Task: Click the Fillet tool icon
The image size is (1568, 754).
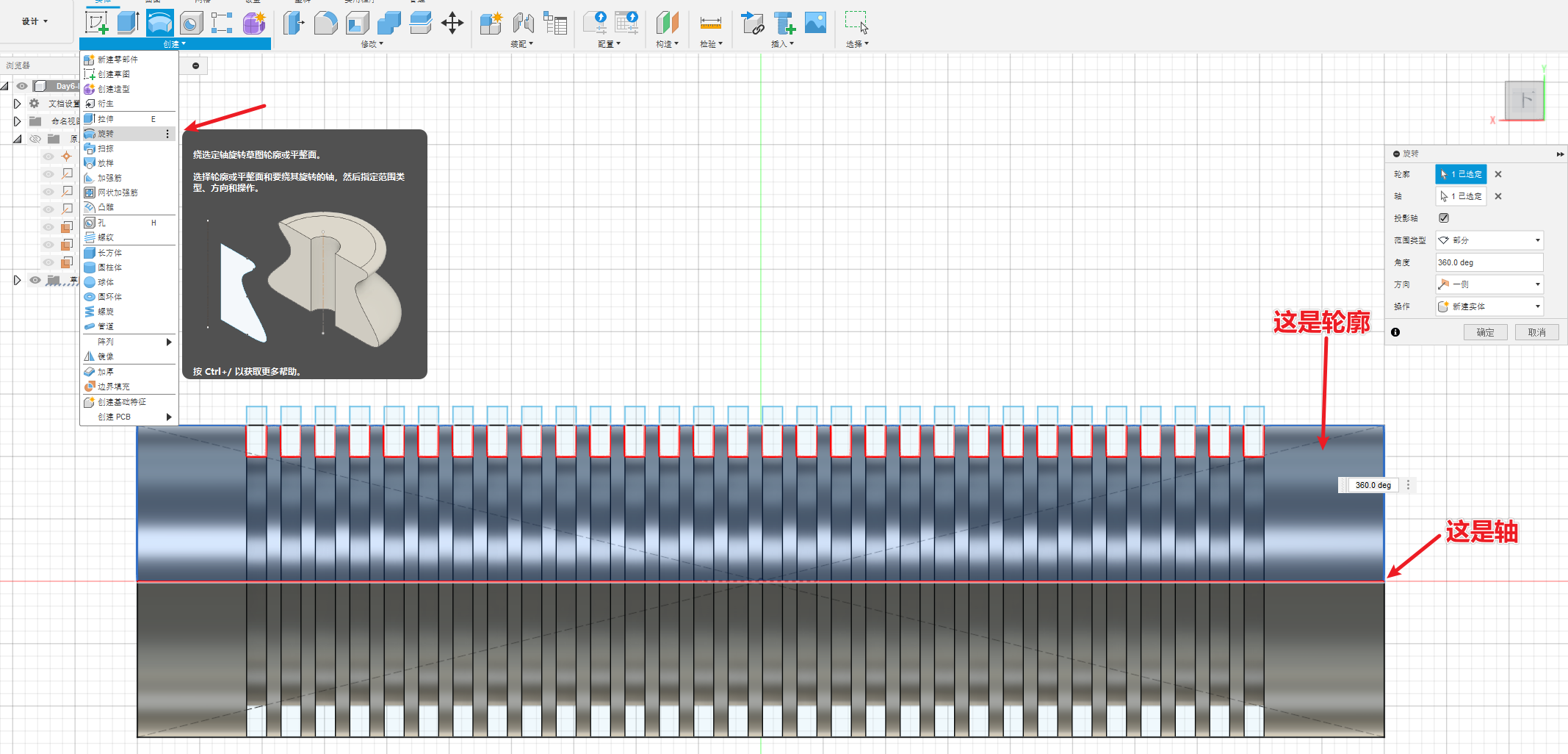Action: point(325,24)
